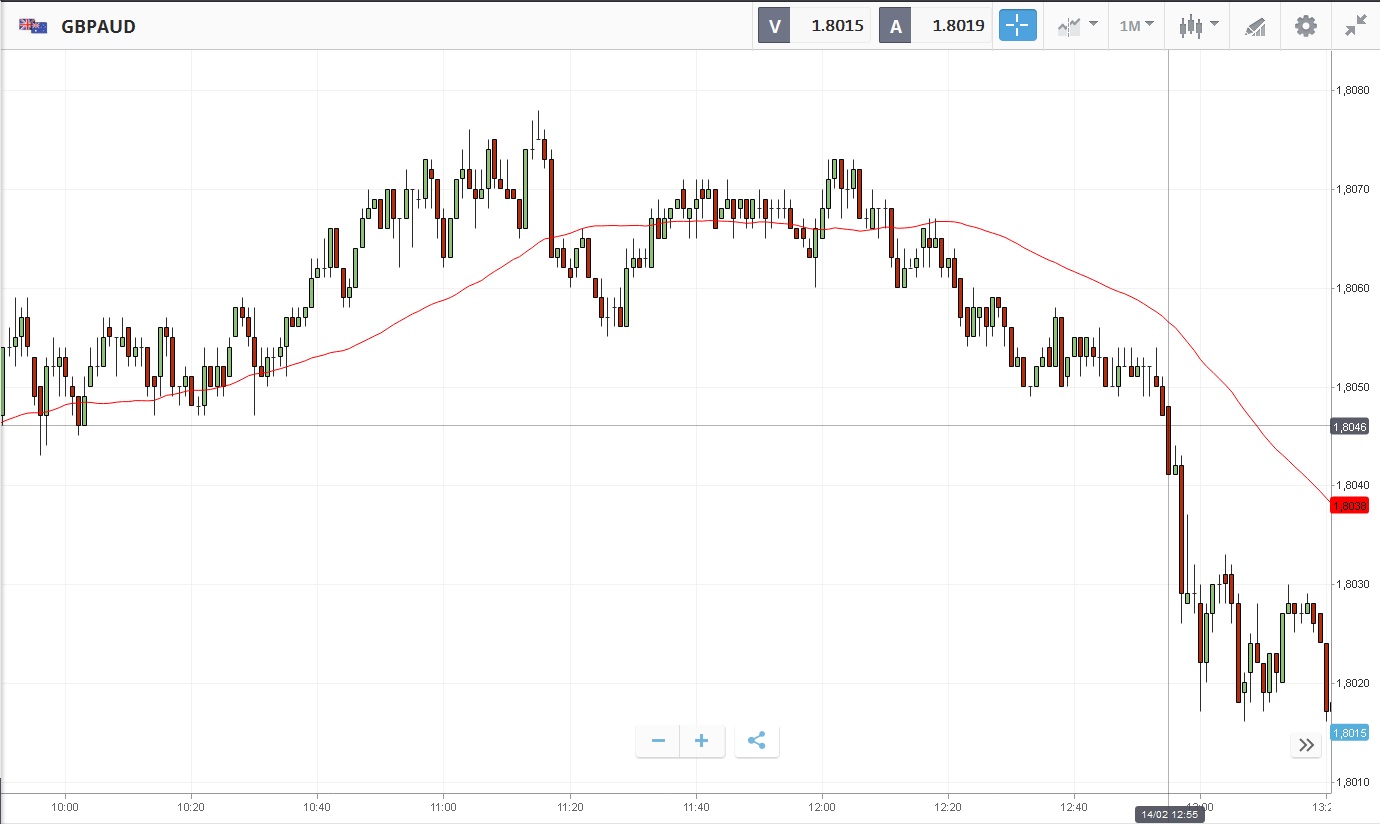The width and height of the screenshot is (1380, 824).
Task: Open the drawing tools pencil icon
Action: [1255, 26]
